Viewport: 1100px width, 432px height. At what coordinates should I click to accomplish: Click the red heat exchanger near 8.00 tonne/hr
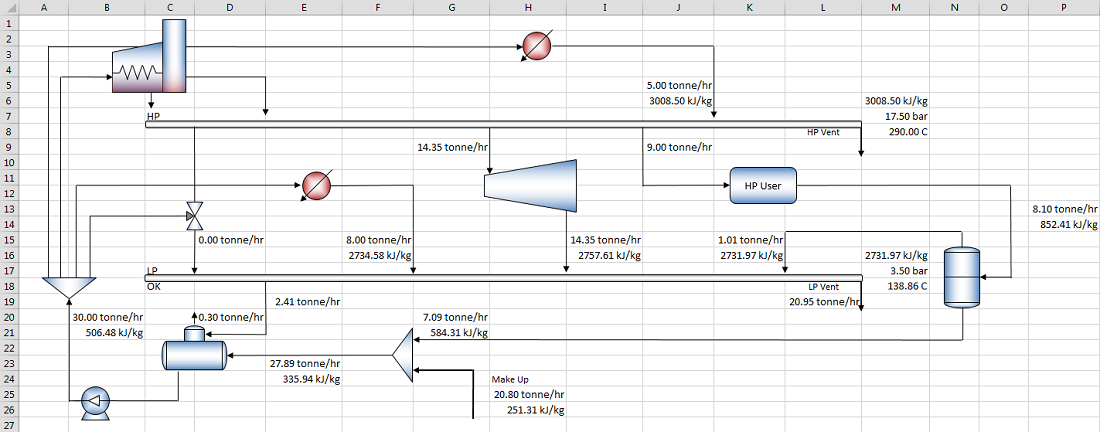click(316, 186)
